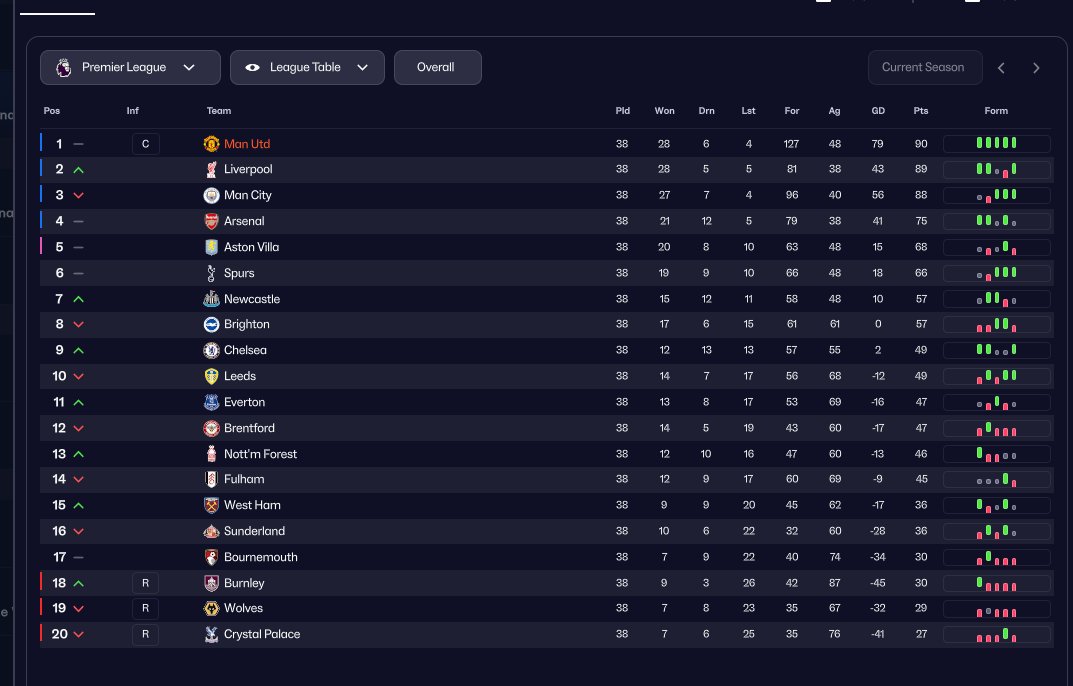The image size is (1073, 686).
Task: Click the Overall filter button
Action: 437,68
